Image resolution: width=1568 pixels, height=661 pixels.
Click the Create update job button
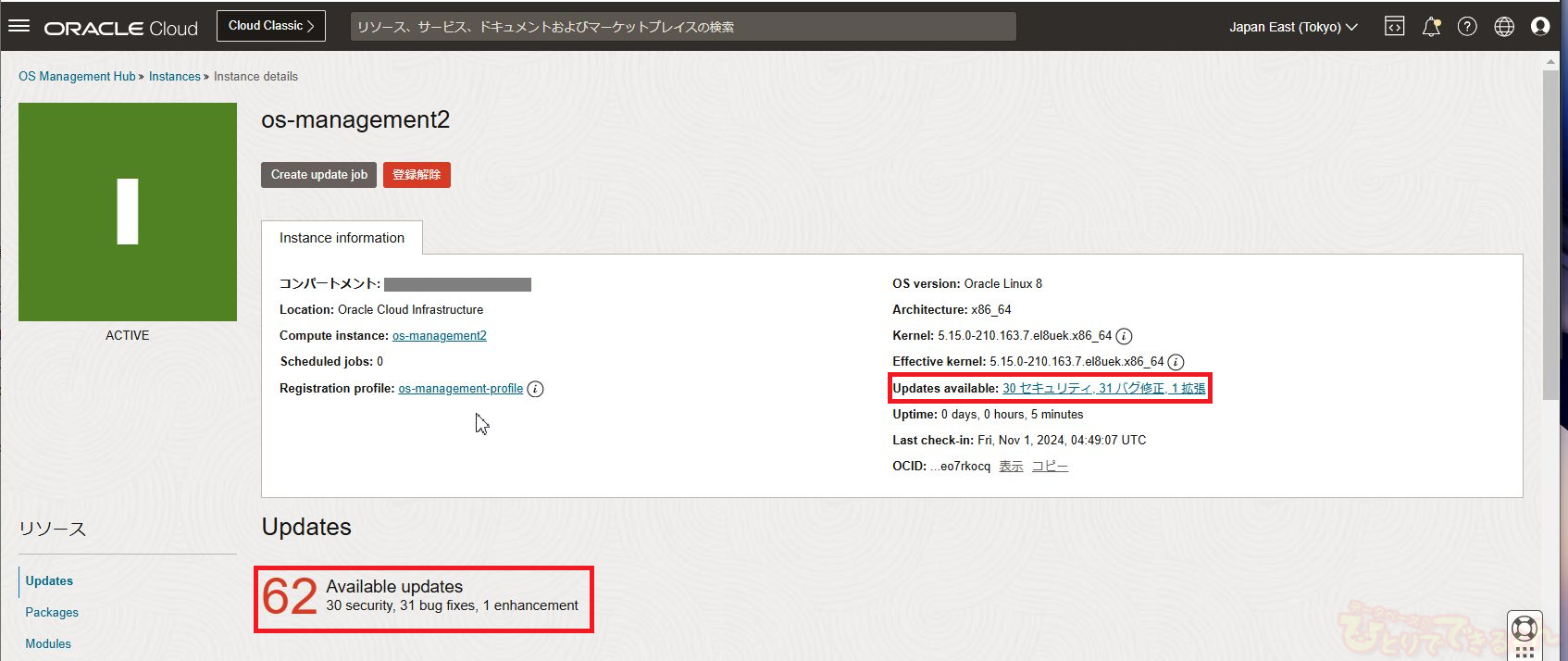tap(319, 175)
